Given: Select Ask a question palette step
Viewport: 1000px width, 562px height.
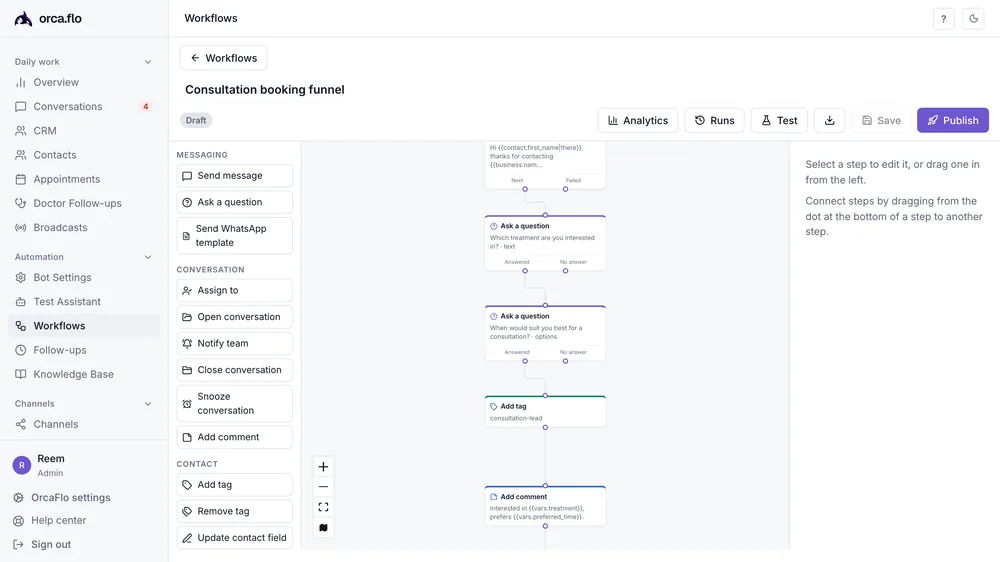Looking at the screenshot, I should click(x=235, y=202).
